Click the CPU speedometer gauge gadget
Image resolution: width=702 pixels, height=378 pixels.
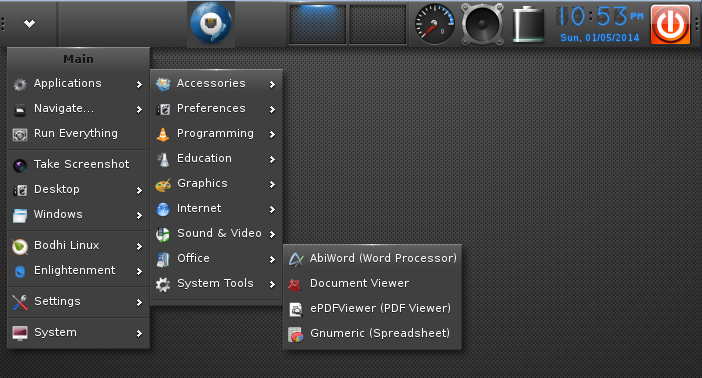tap(435, 24)
